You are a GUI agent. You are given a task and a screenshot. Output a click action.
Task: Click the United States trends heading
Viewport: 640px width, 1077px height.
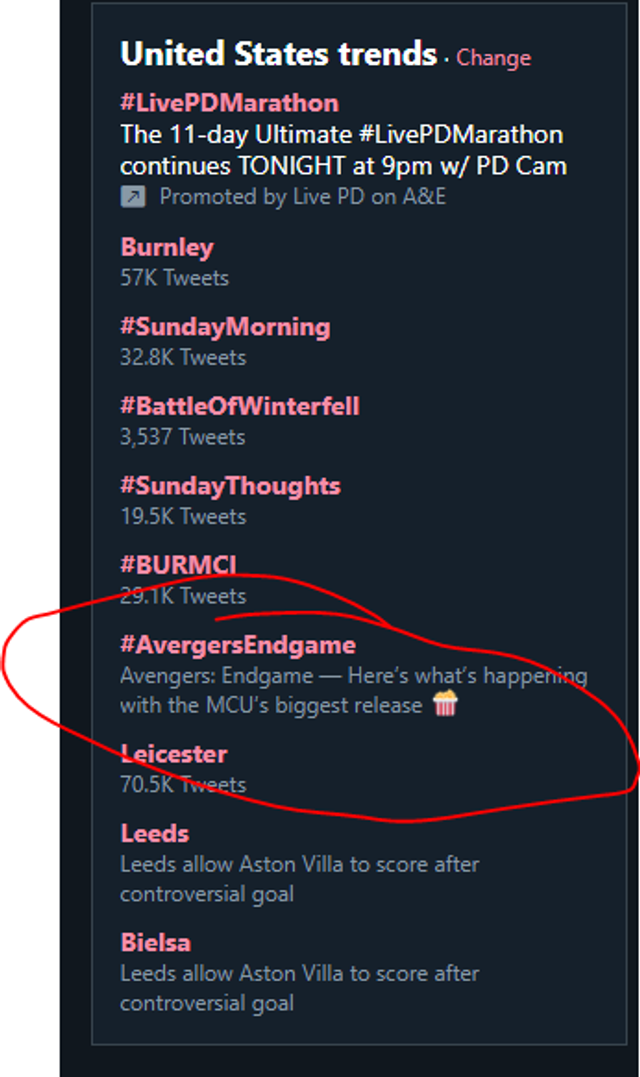(279, 54)
